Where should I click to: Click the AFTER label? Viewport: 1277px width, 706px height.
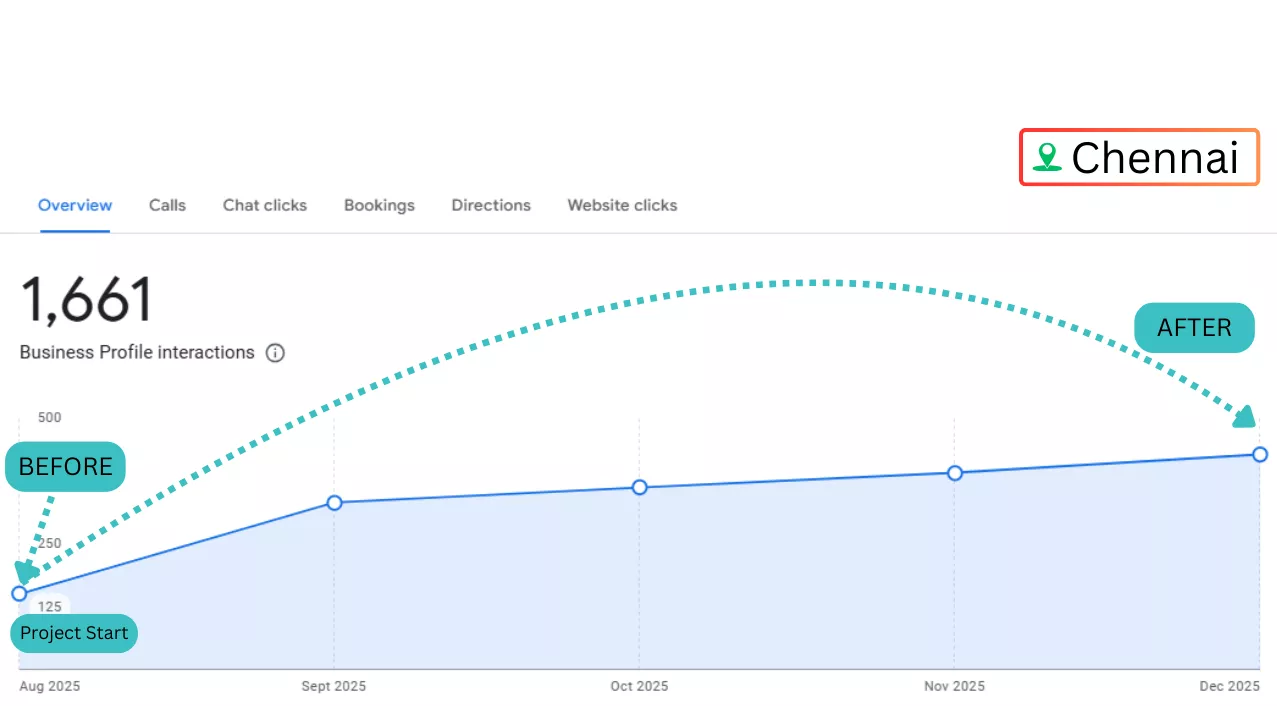(1194, 328)
